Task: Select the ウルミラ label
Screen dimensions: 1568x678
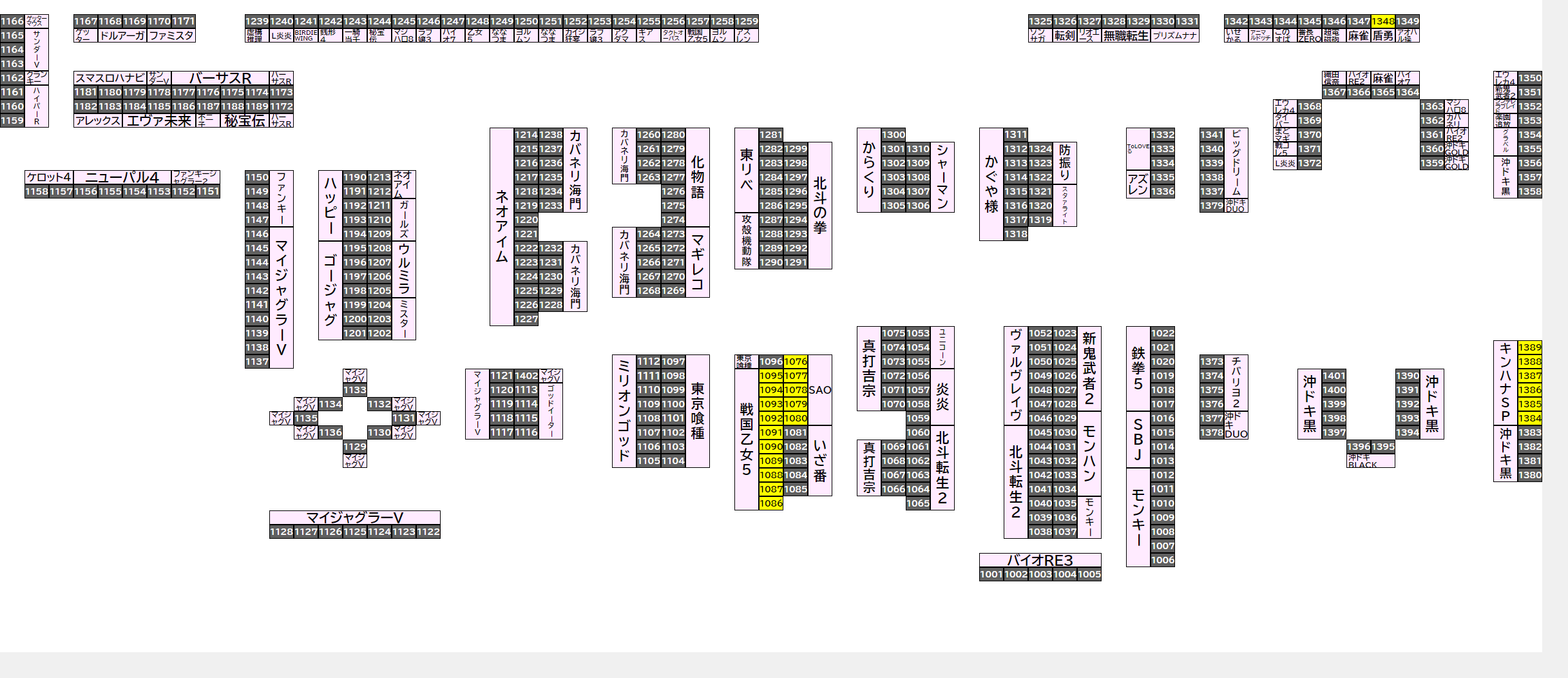Action: (404, 269)
